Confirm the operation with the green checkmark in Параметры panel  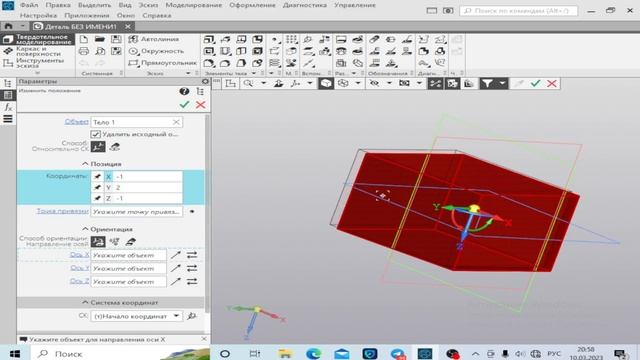point(184,105)
